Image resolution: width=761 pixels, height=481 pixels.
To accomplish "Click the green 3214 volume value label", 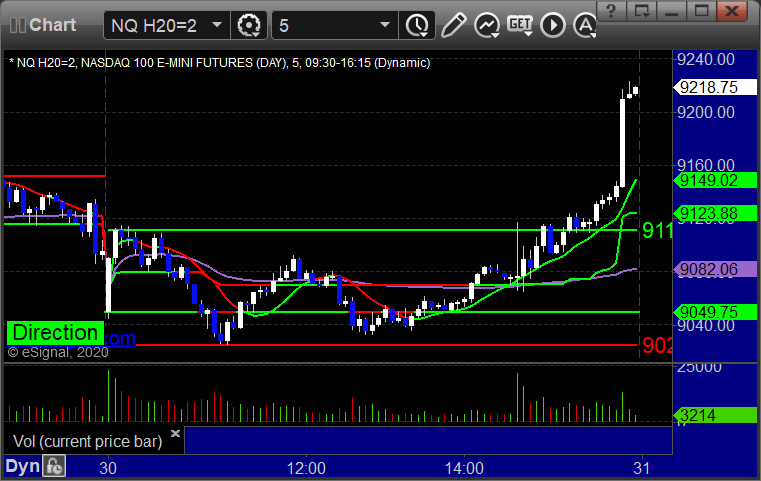I will coord(707,415).
